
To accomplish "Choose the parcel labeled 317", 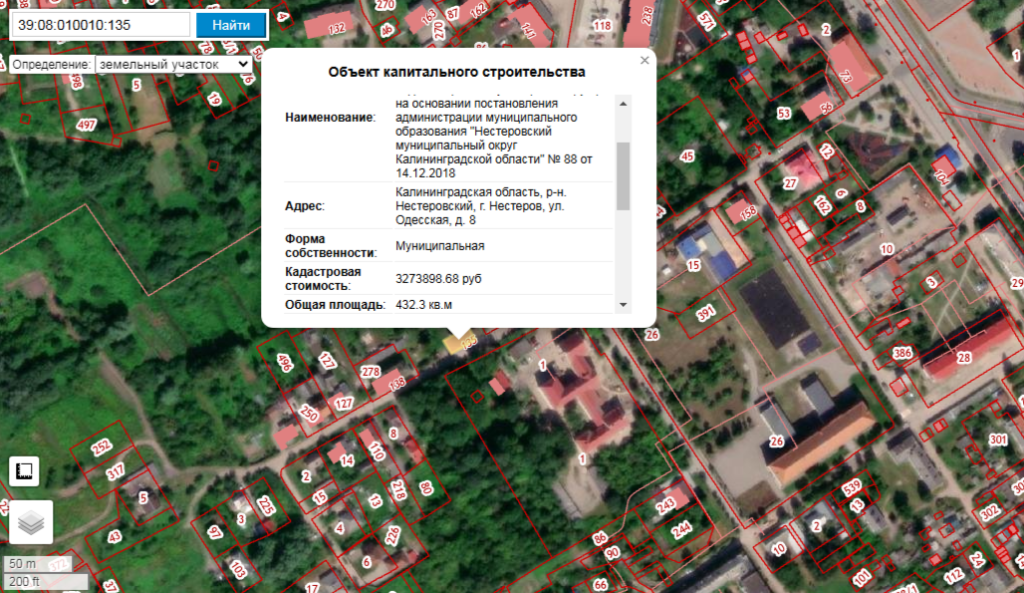I will pyautogui.click(x=116, y=472).
